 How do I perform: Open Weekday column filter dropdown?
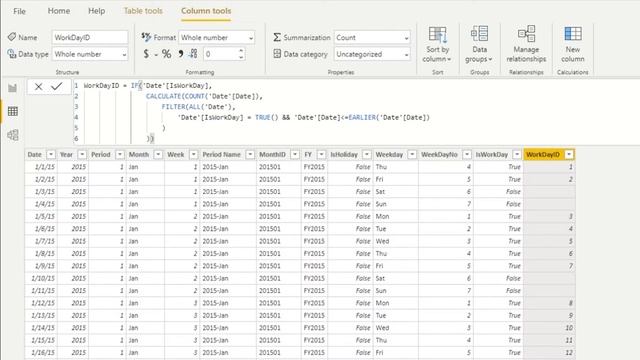(412, 154)
